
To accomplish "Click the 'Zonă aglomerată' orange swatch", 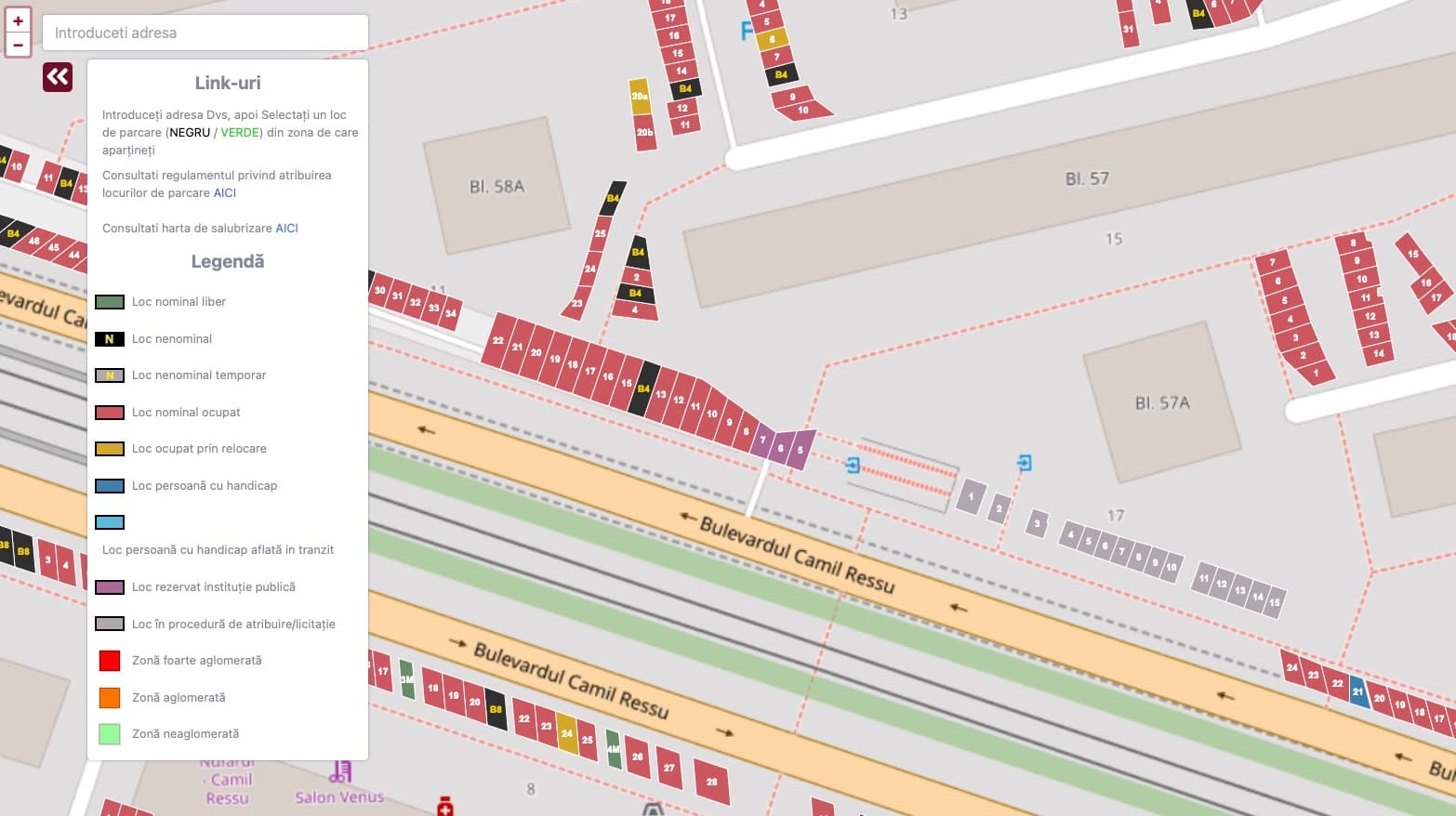I will [110, 698].
